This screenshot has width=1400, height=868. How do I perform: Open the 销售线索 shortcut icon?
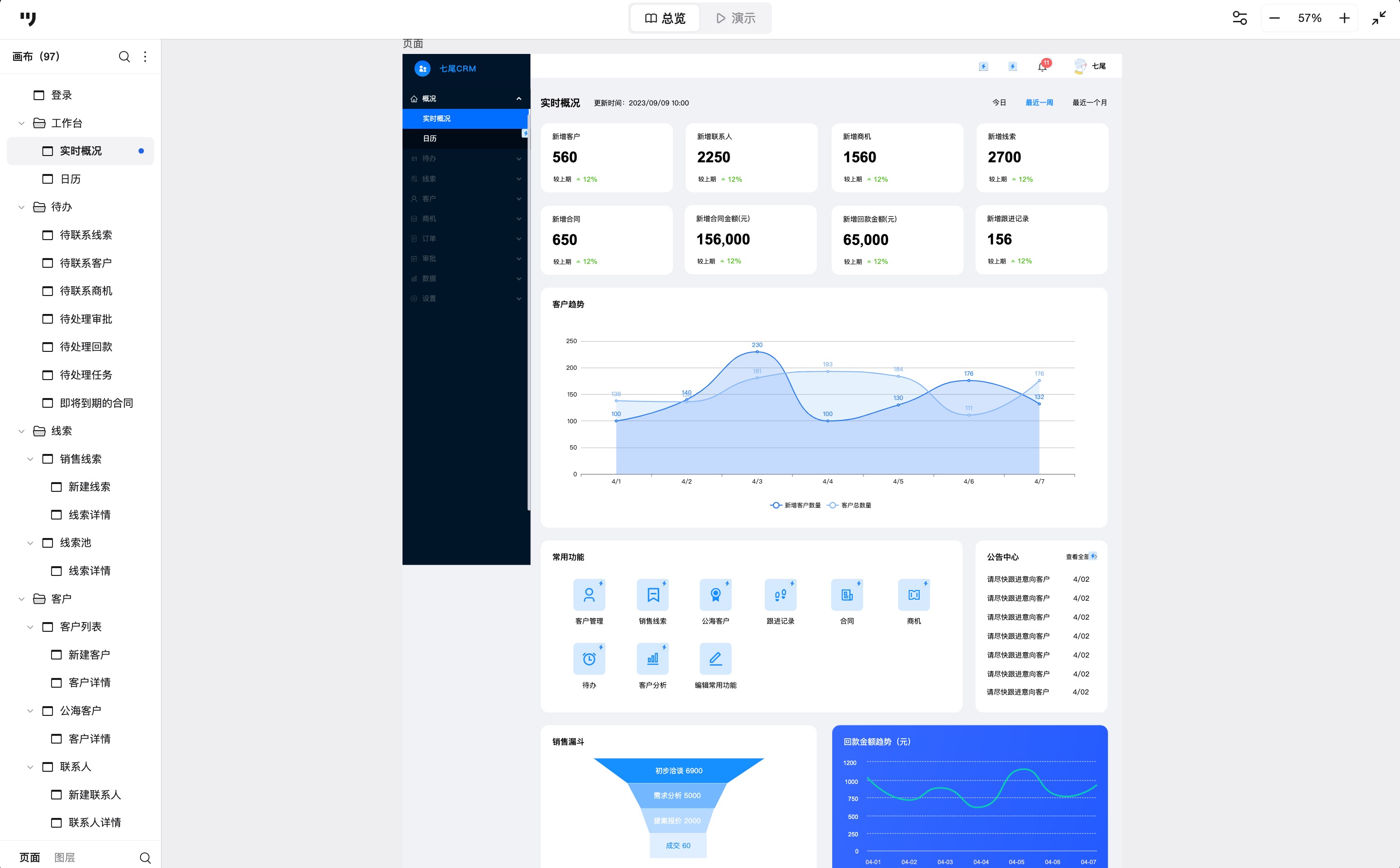click(652, 595)
